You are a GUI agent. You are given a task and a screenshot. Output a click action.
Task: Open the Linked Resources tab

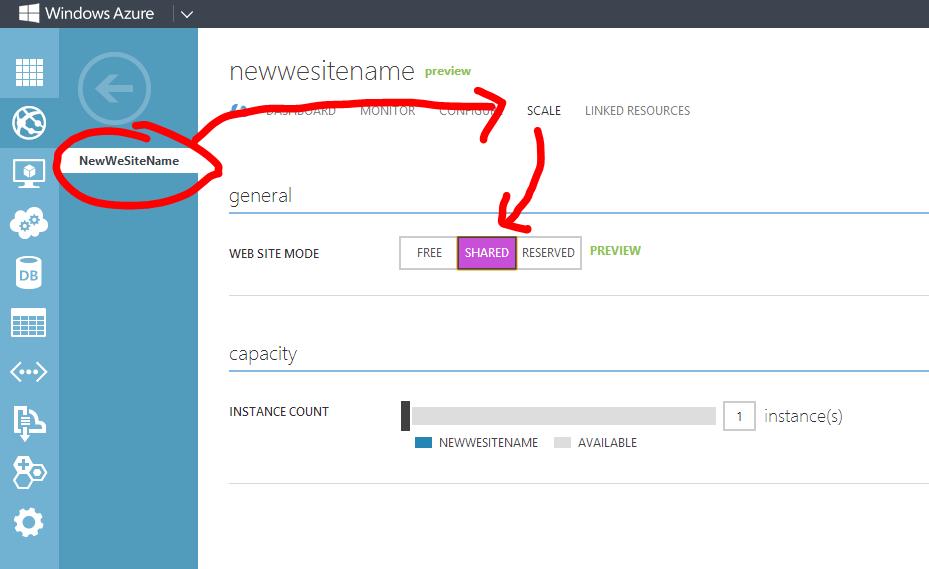click(x=638, y=111)
